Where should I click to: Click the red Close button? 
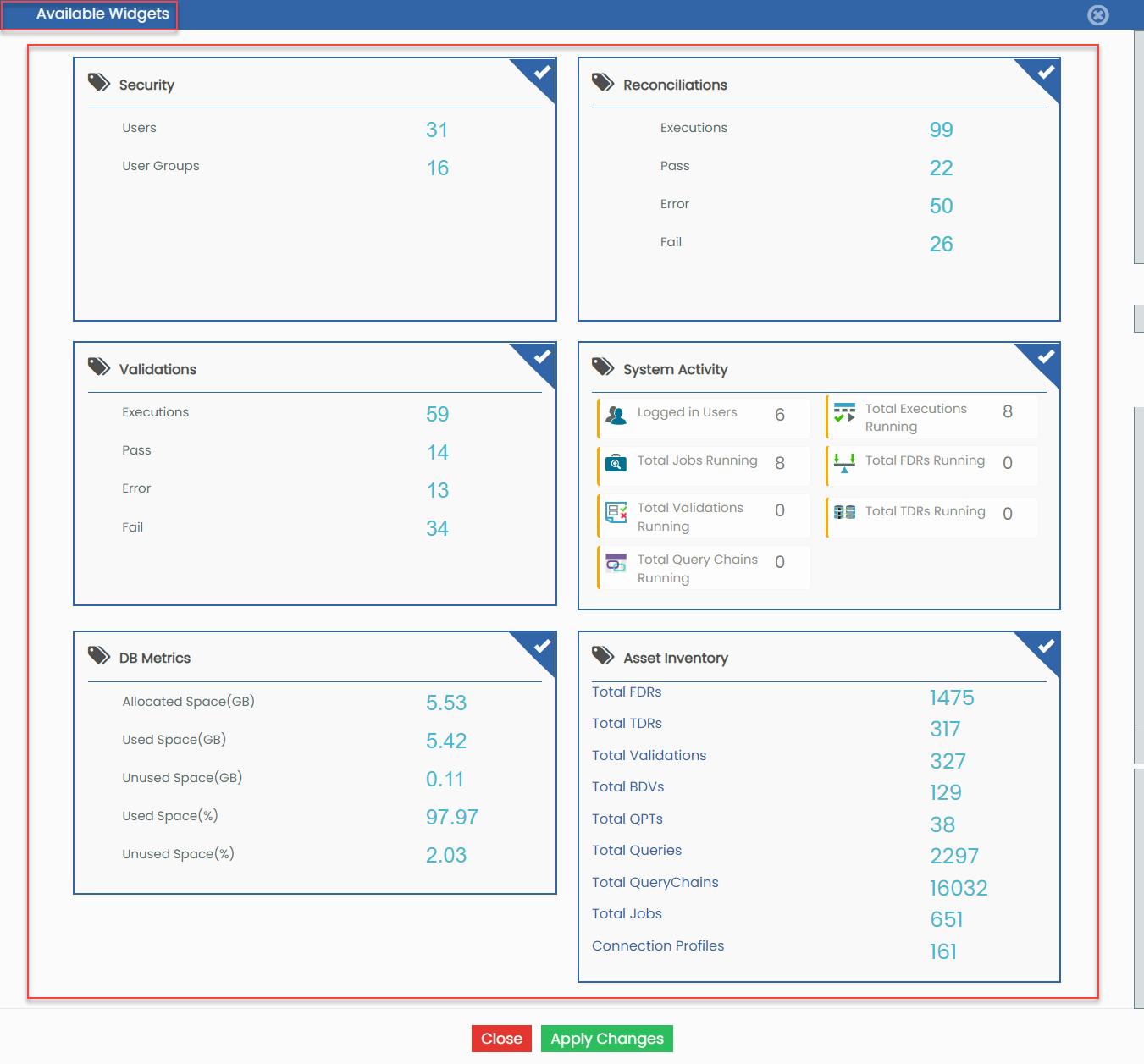pyautogui.click(x=501, y=1039)
